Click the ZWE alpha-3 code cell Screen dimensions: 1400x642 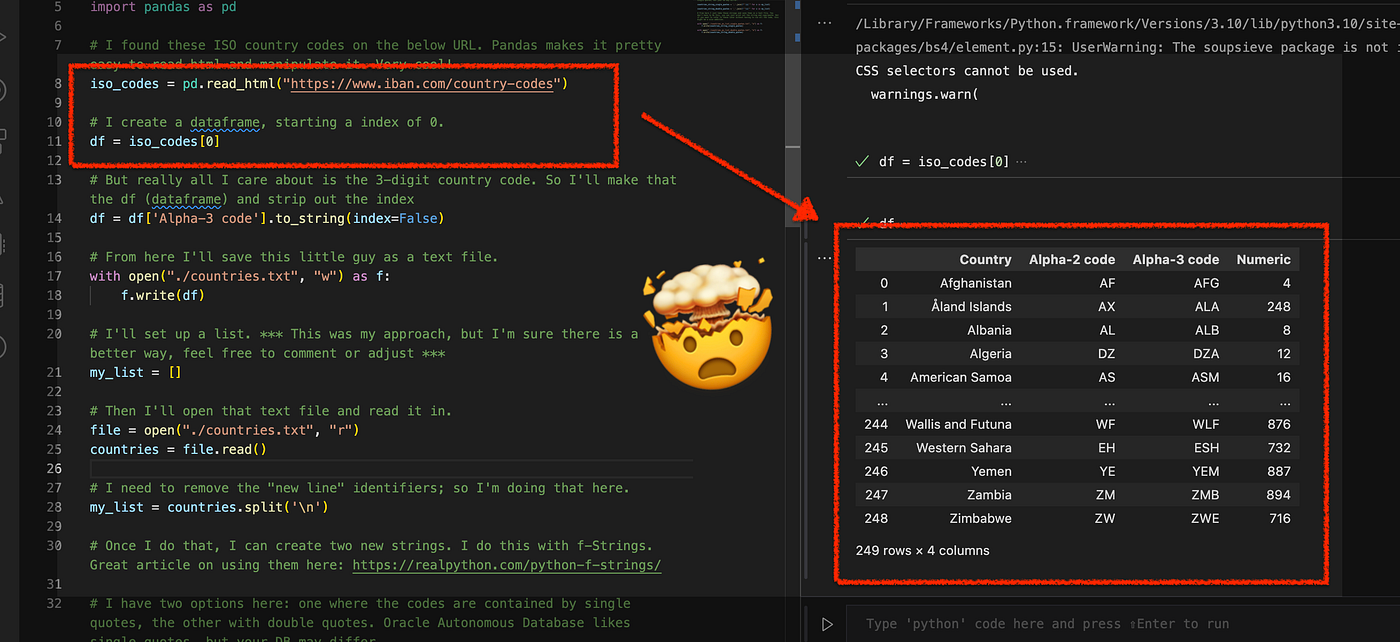coord(1205,518)
